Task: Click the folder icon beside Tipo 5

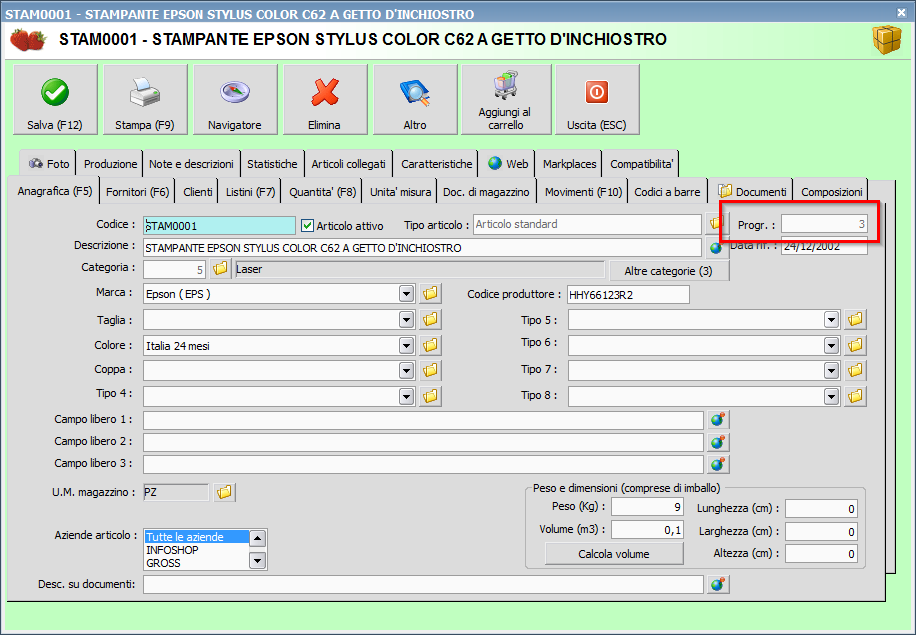Action: pos(855,319)
